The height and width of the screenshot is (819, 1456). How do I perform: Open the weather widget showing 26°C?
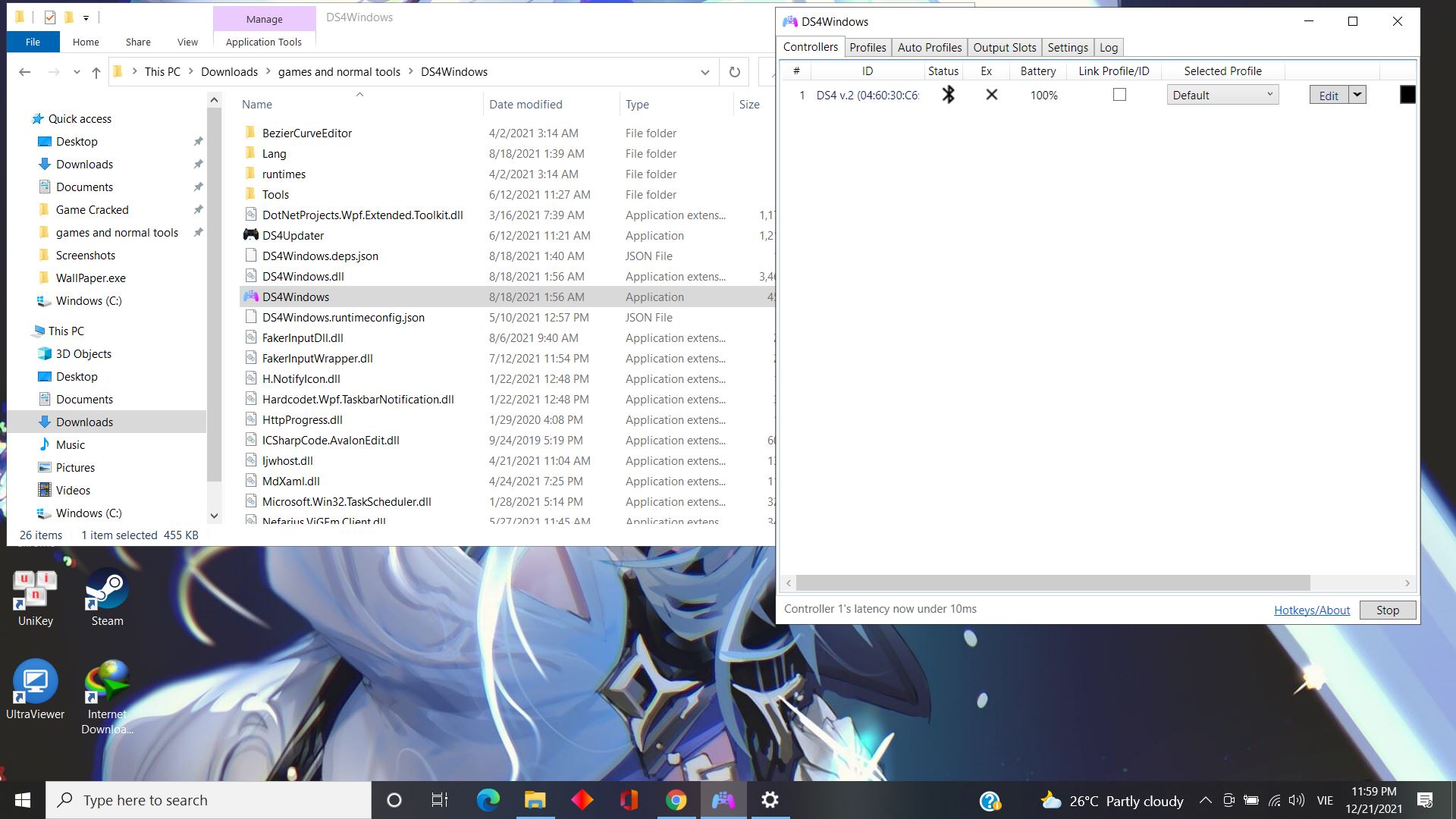tap(1112, 801)
